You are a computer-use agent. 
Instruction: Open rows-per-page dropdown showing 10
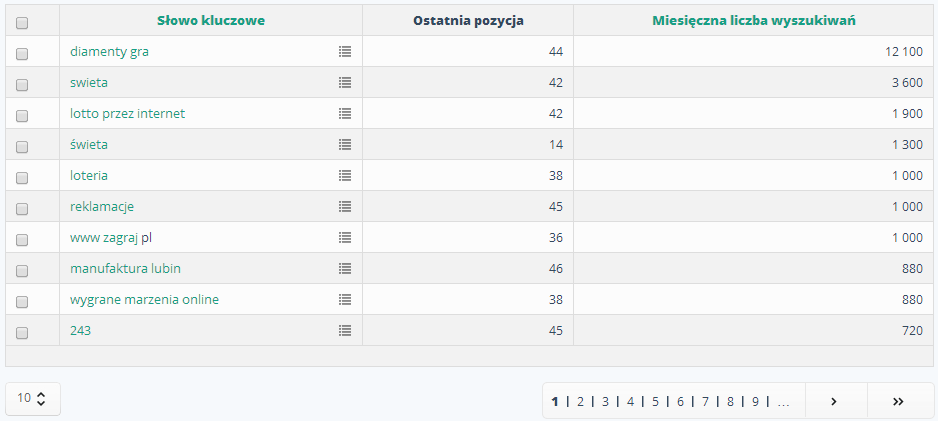click(x=33, y=398)
